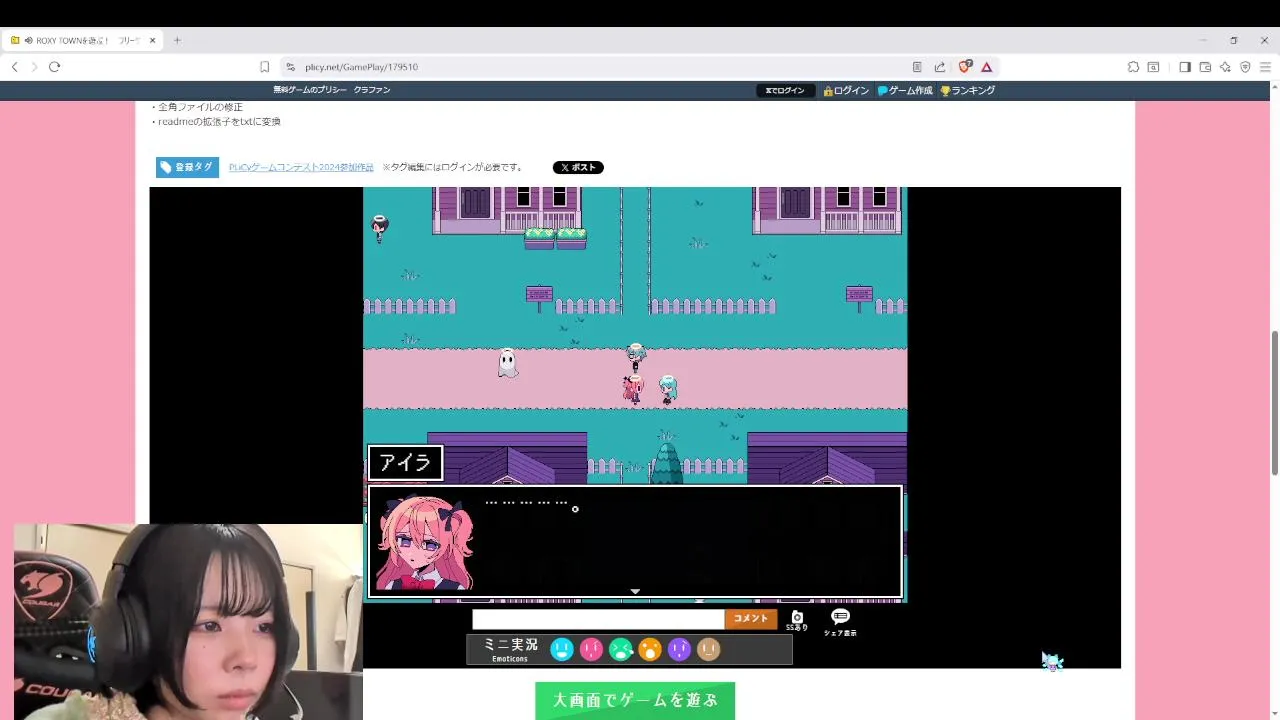Viewport: 1280px width, 720px height.
Task: Open the ランキング menu item
Action: coord(967,90)
